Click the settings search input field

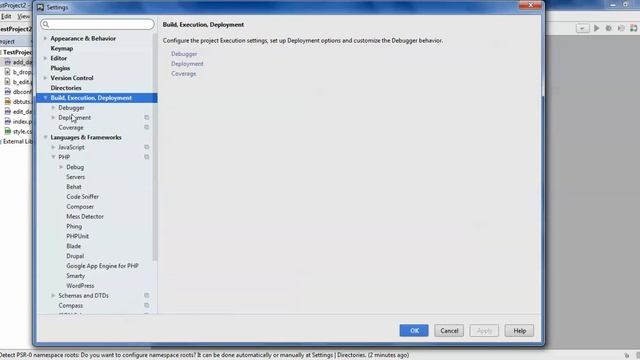click(98, 24)
